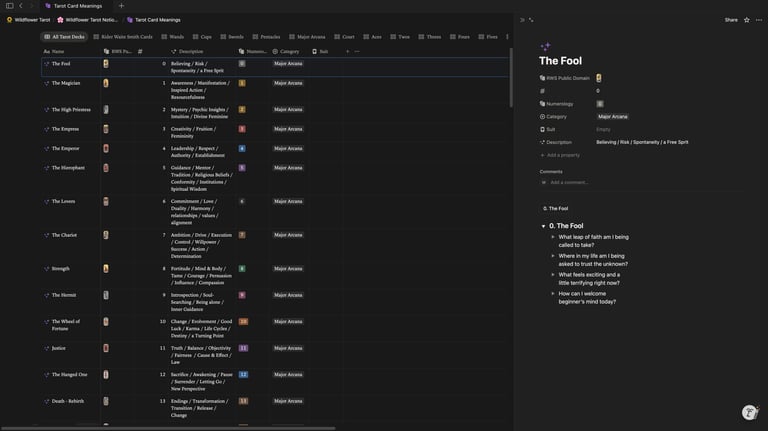Click the Description column header
This screenshot has height=431, width=768.
click(187, 51)
